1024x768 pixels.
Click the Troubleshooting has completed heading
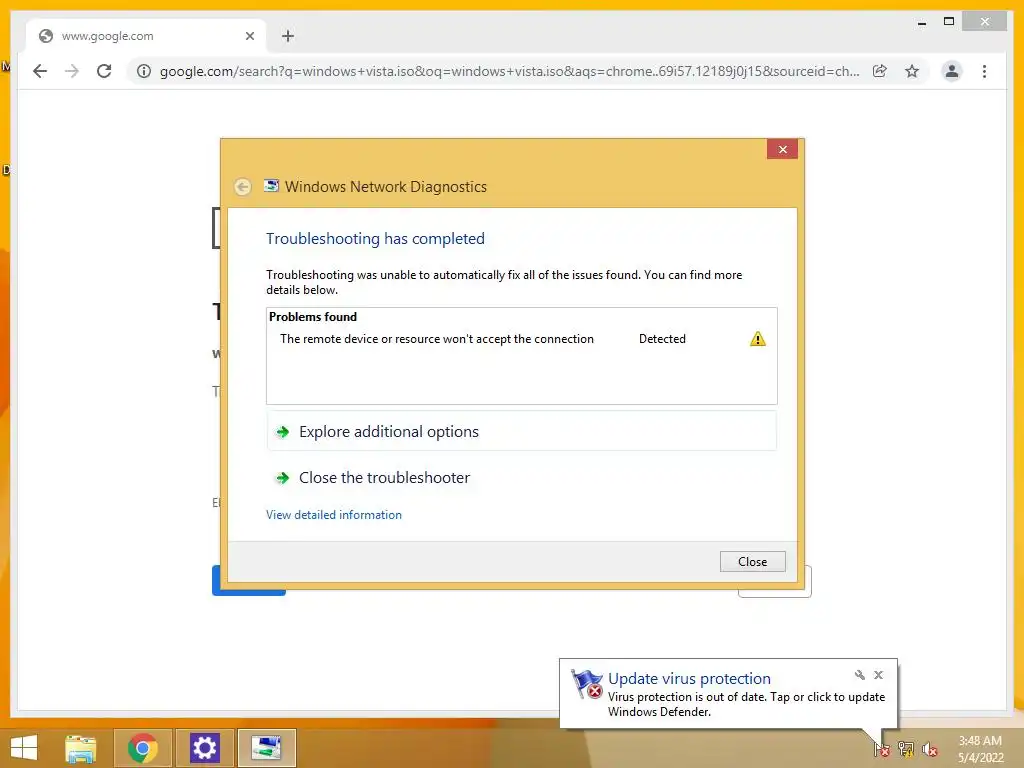pyautogui.click(x=376, y=238)
